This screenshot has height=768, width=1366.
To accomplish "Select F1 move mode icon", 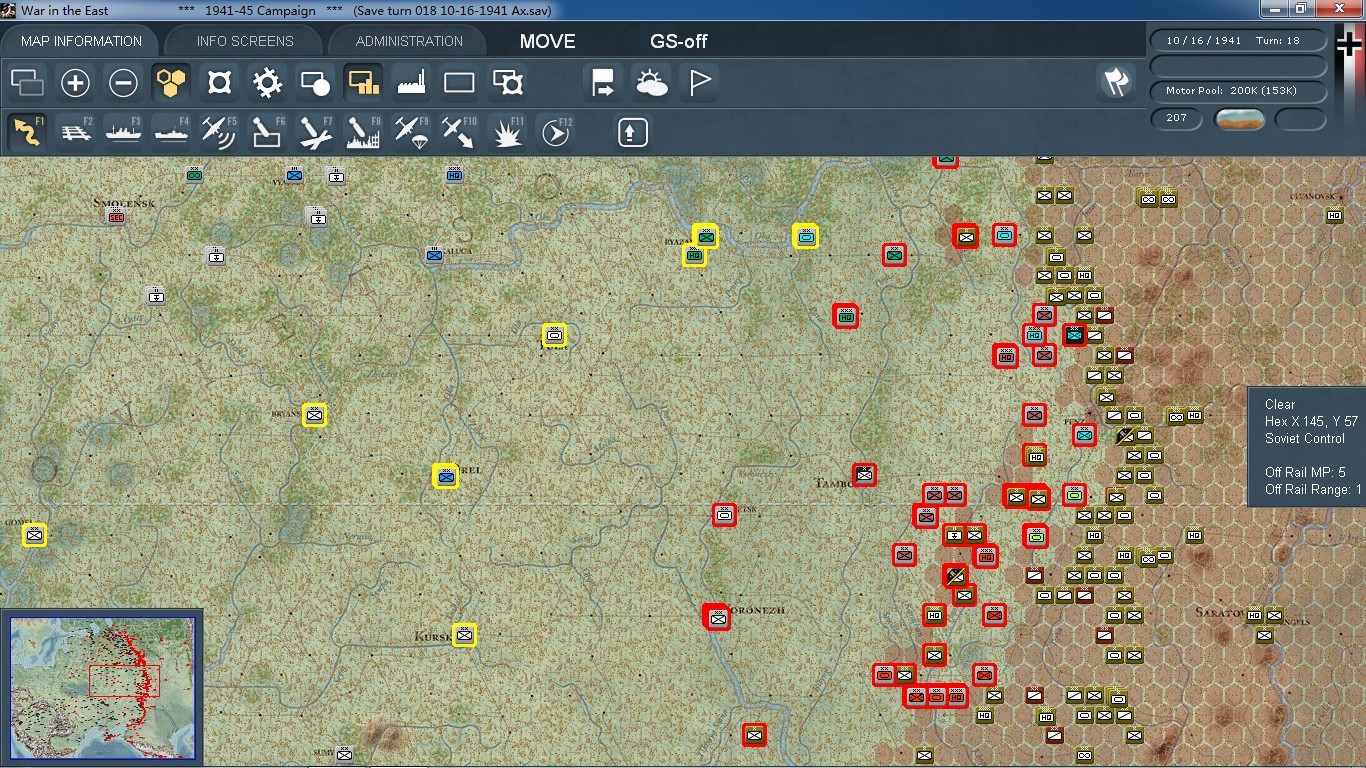I will [x=27, y=132].
